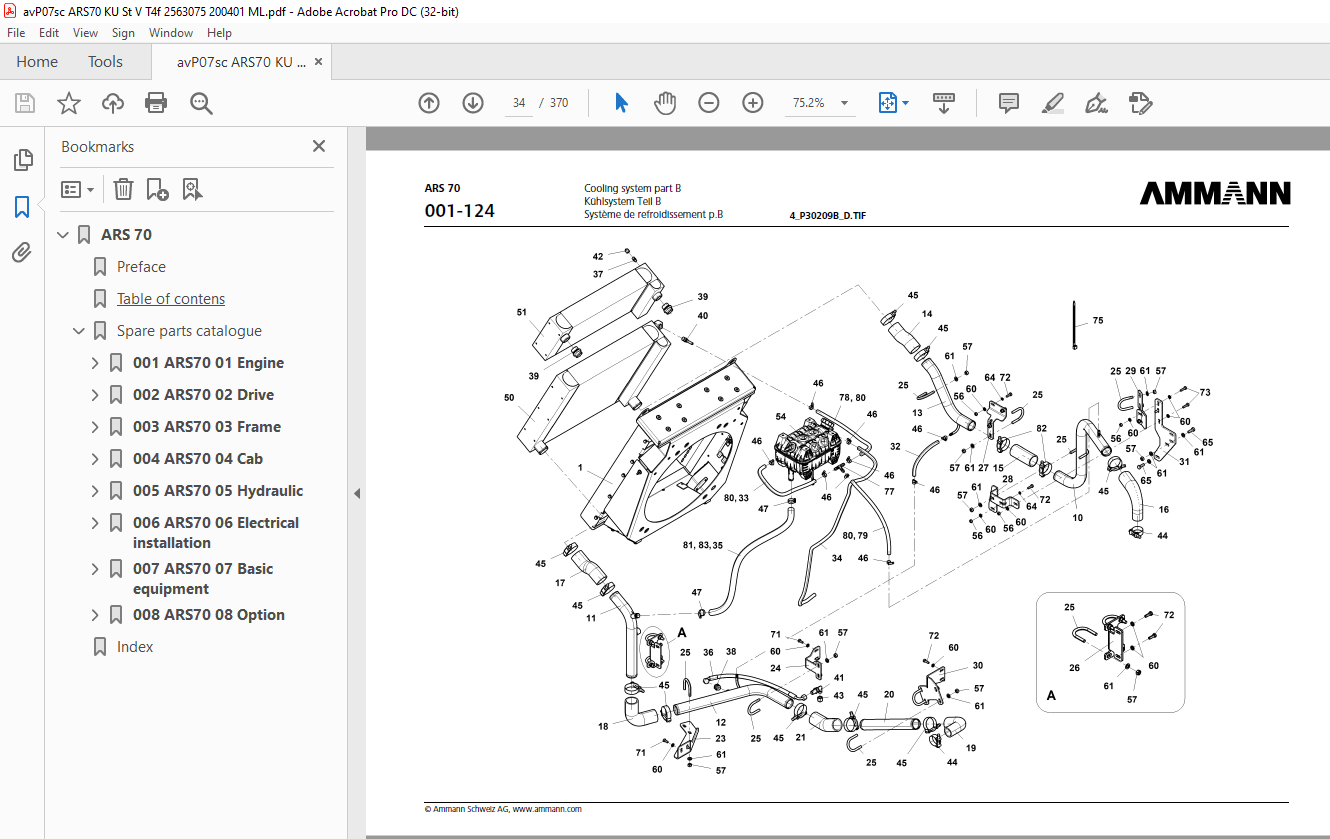This screenshot has width=1330, height=839.
Task: Open the File menu
Action: click(16, 33)
